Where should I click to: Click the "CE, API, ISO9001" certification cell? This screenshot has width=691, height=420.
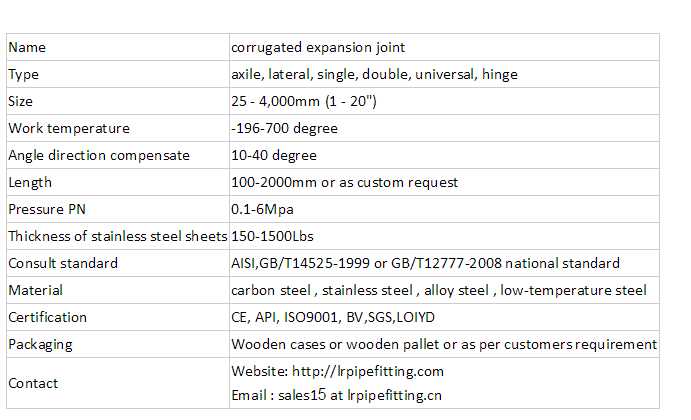pyautogui.click(x=333, y=318)
